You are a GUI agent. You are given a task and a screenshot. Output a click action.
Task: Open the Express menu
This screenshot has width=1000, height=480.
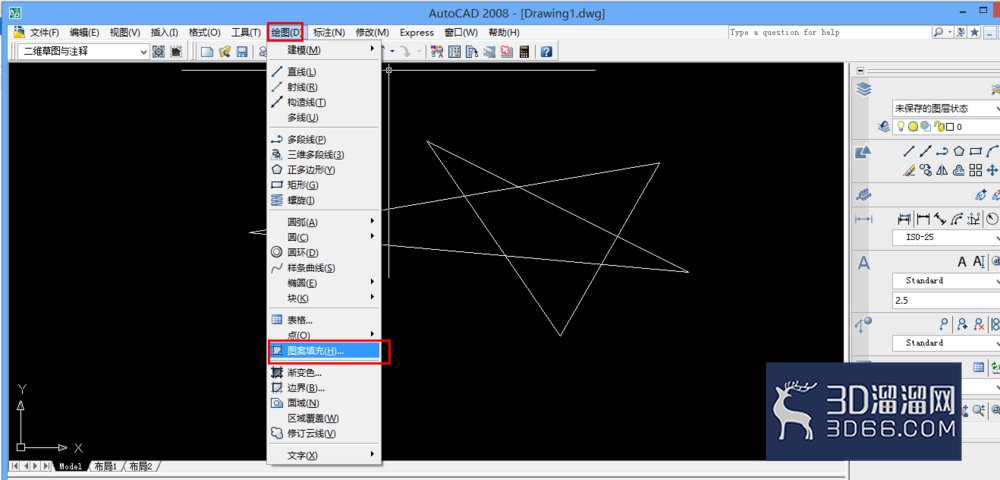click(x=416, y=33)
